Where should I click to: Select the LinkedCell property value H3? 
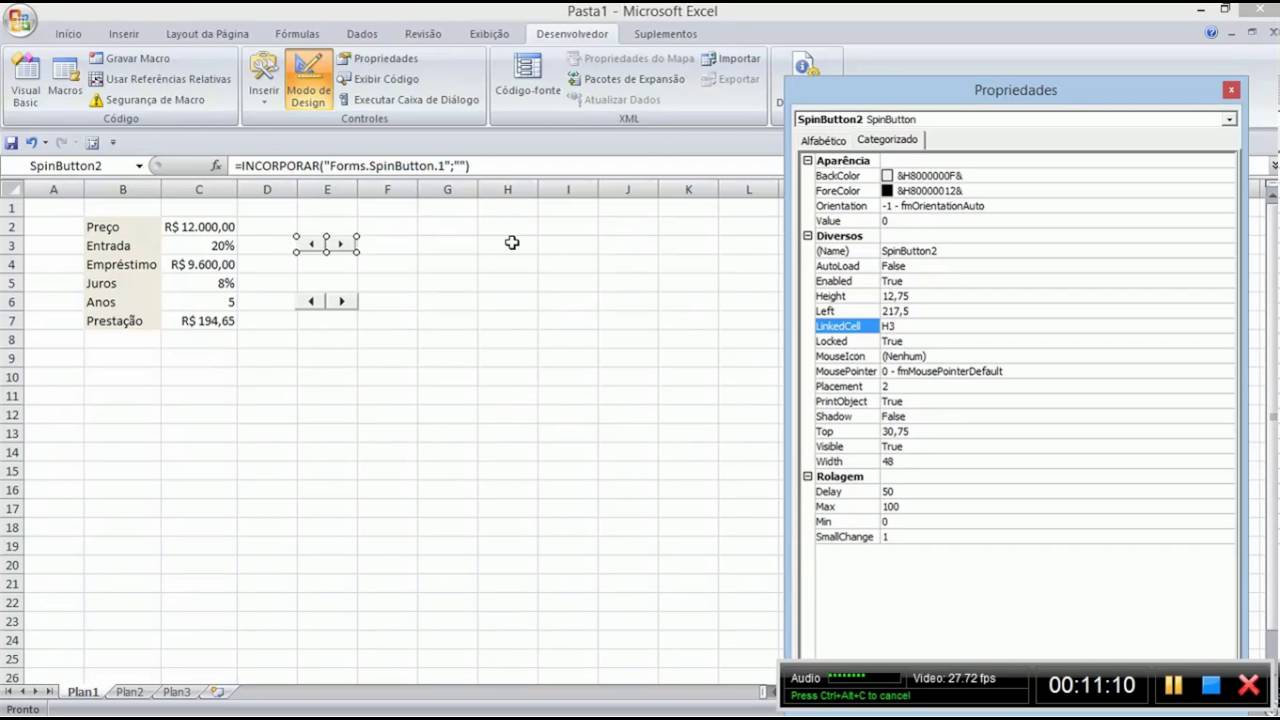[1058, 326]
